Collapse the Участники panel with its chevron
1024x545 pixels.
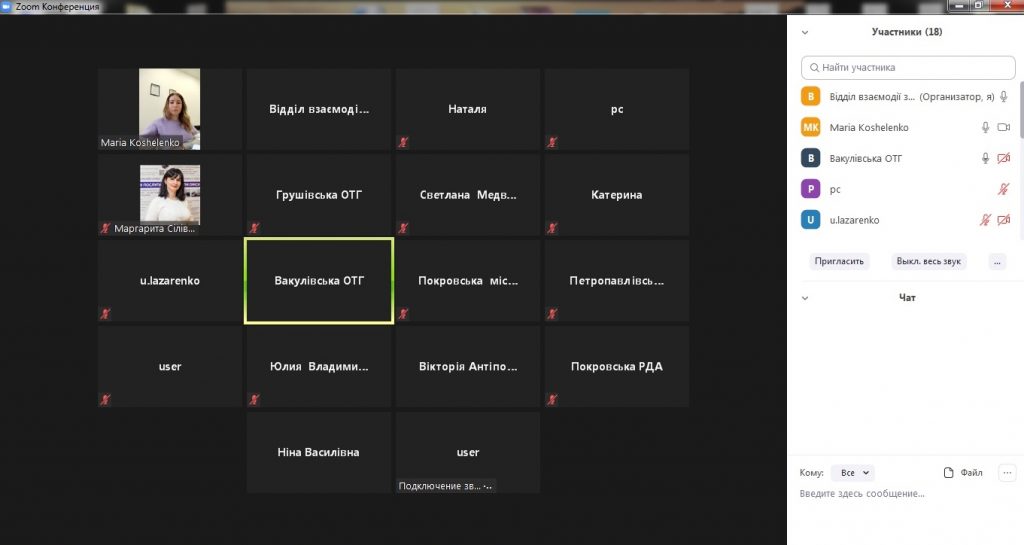click(x=805, y=32)
